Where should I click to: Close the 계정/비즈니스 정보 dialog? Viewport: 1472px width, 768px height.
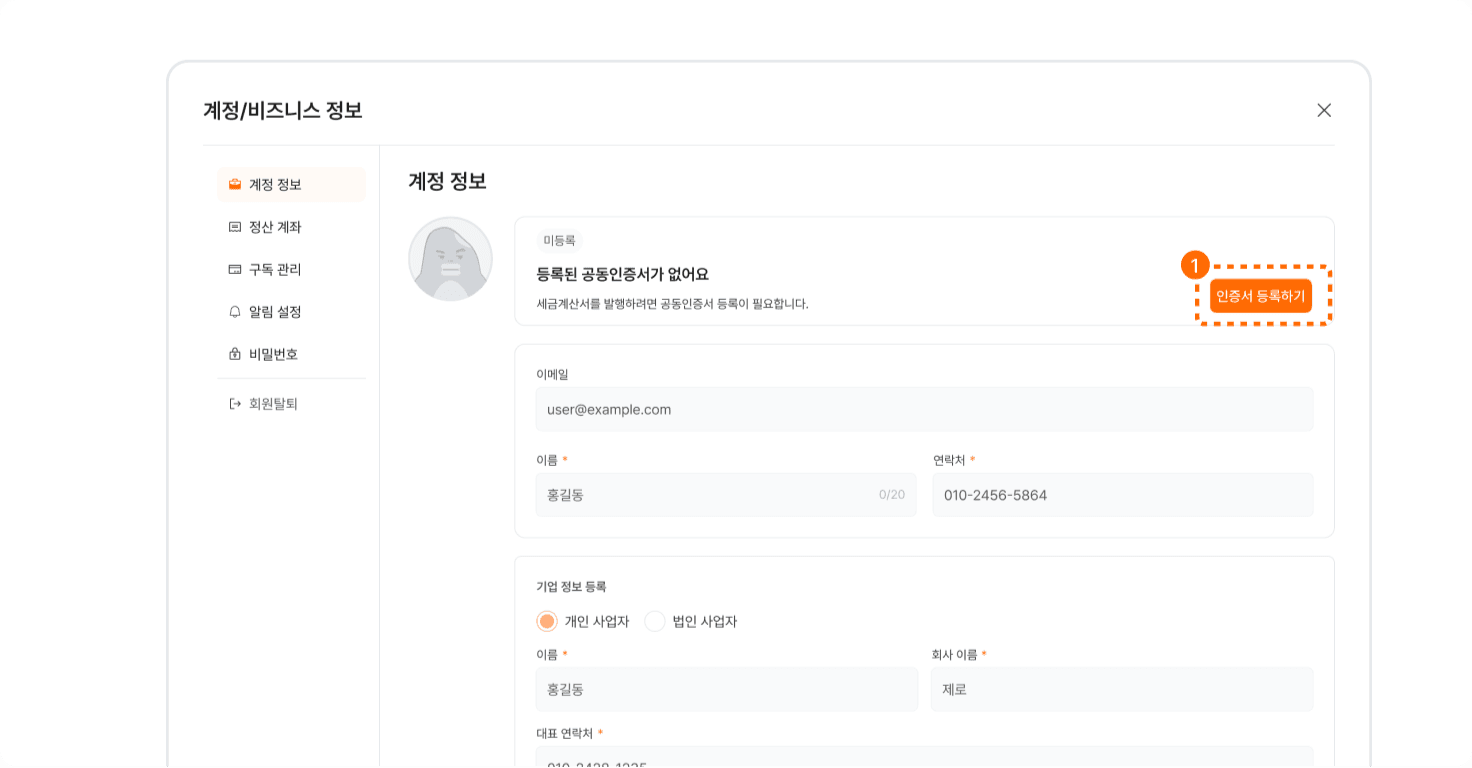point(1324,110)
